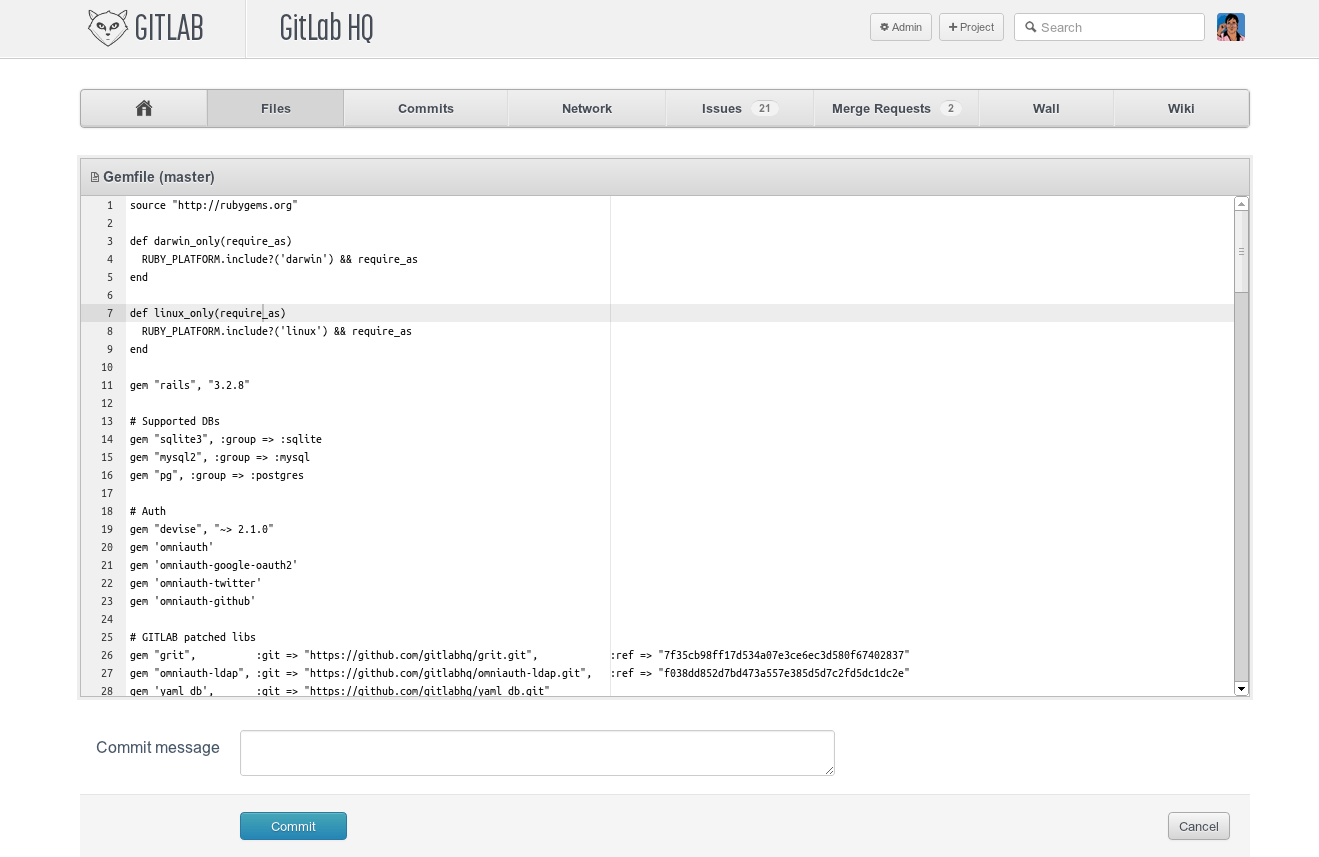Switch to the Commits tab

click(x=425, y=108)
